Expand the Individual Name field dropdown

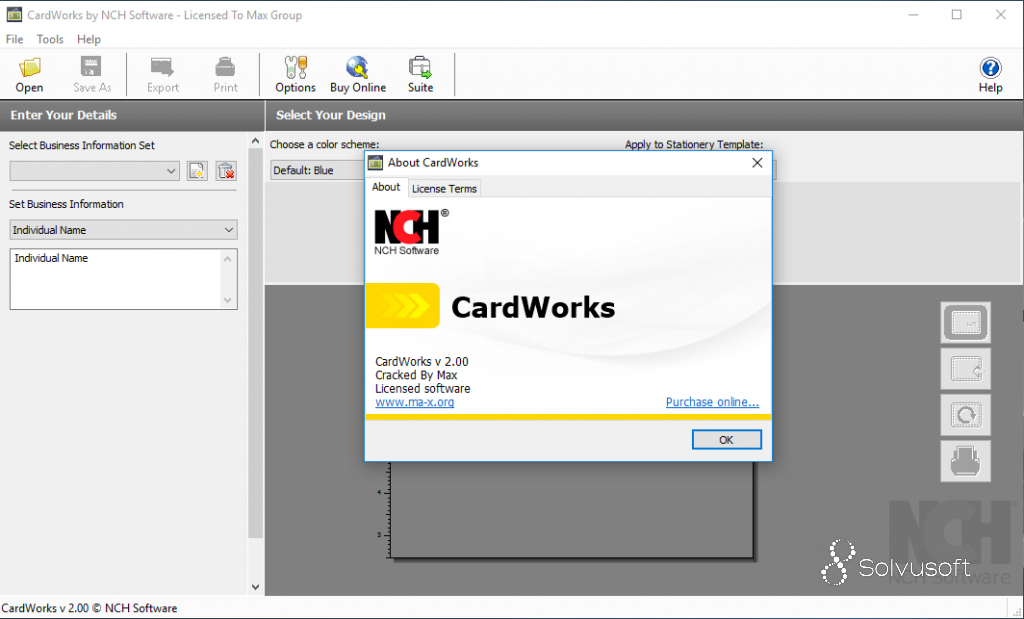[123, 230]
